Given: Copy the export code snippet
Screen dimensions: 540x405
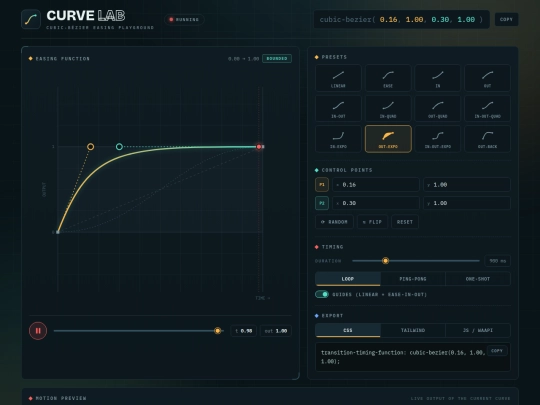Looking at the screenshot, I should [497, 351].
